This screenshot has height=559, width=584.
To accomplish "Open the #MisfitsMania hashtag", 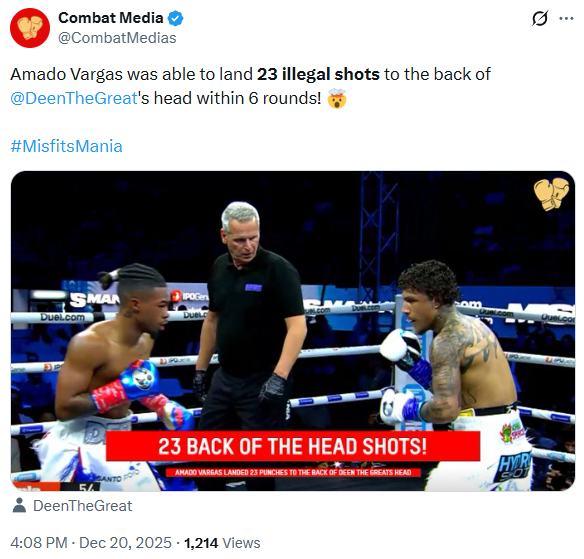I will (x=66, y=146).
